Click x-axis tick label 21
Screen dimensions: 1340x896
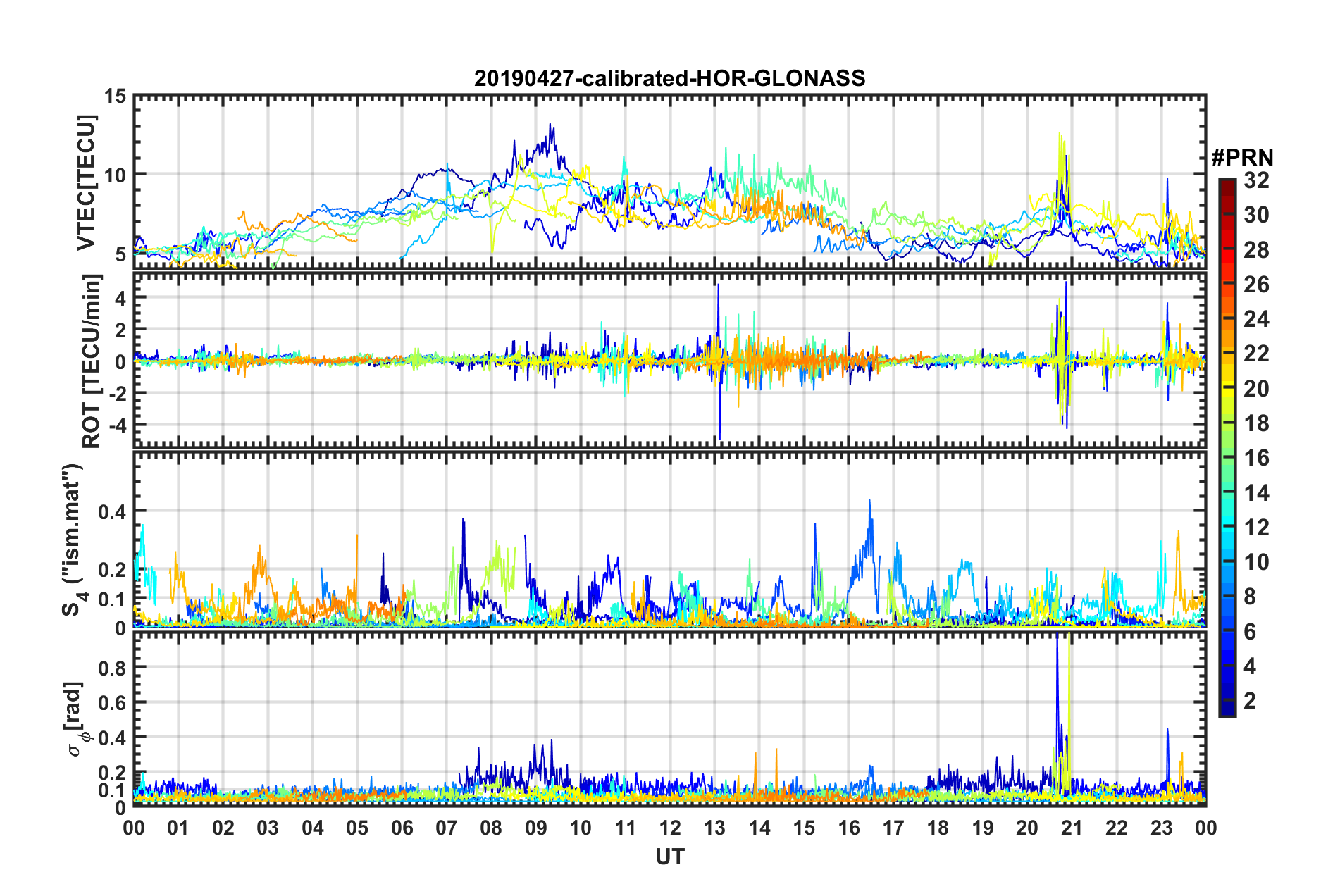[1072, 828]
